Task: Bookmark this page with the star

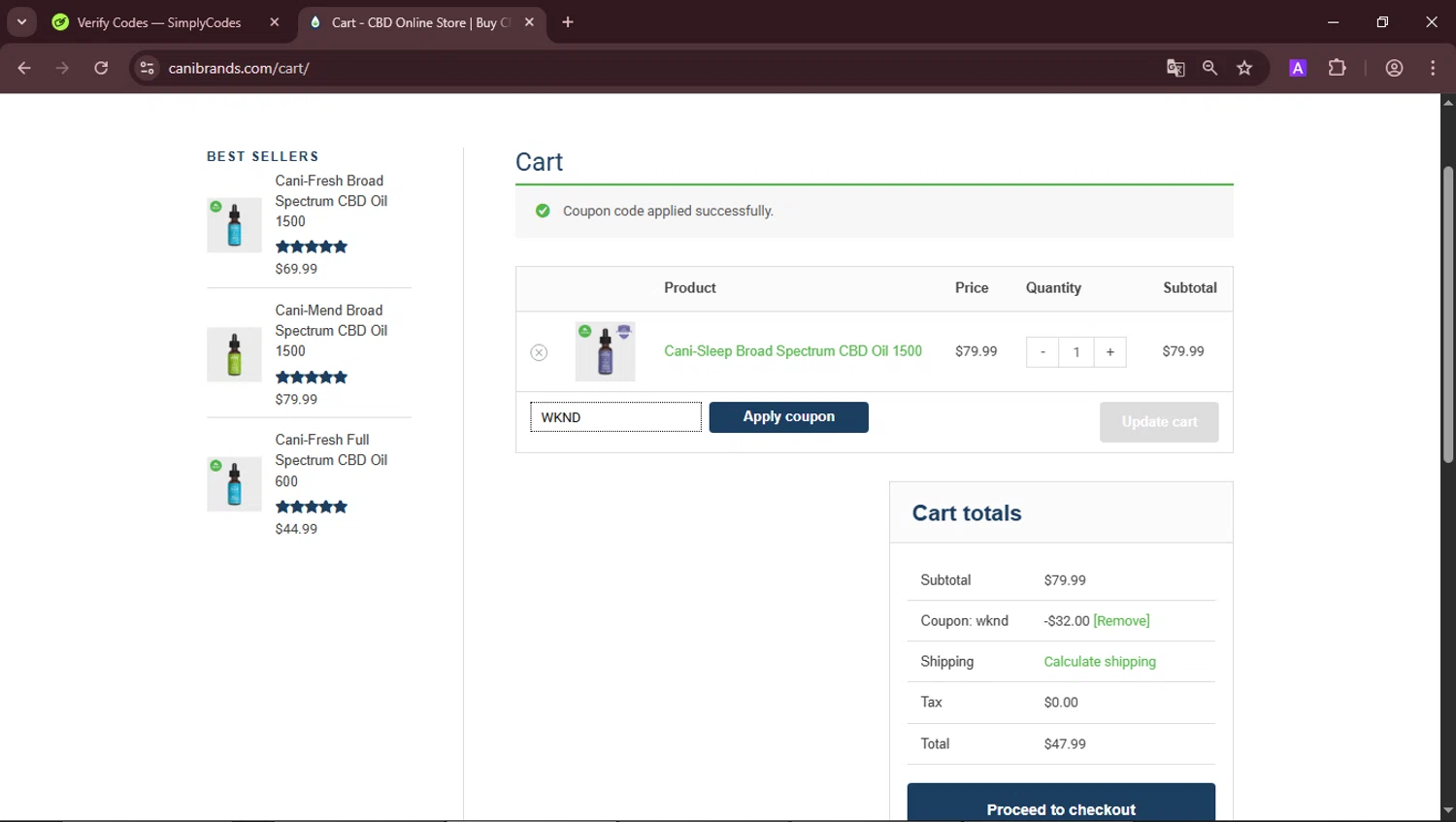Action: click(1244, 68)
